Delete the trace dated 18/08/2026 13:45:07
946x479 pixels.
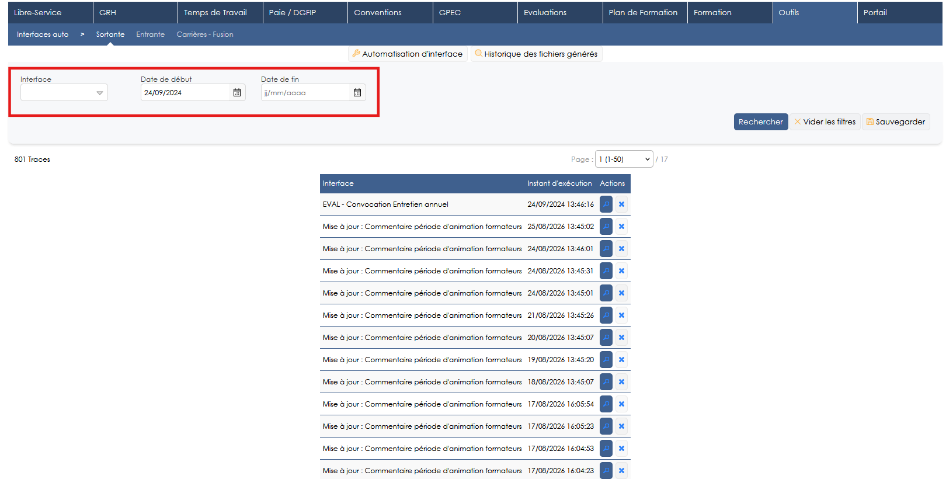(x=621, y=382)
